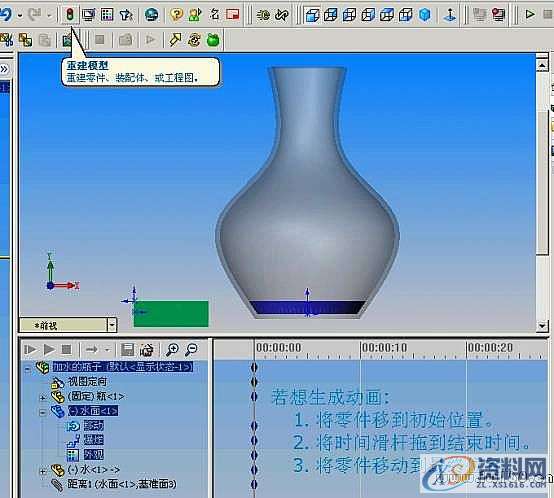Click the keyframe on the 距离1 row
This screenshot has height=498, width=554.
coord(254,484)
